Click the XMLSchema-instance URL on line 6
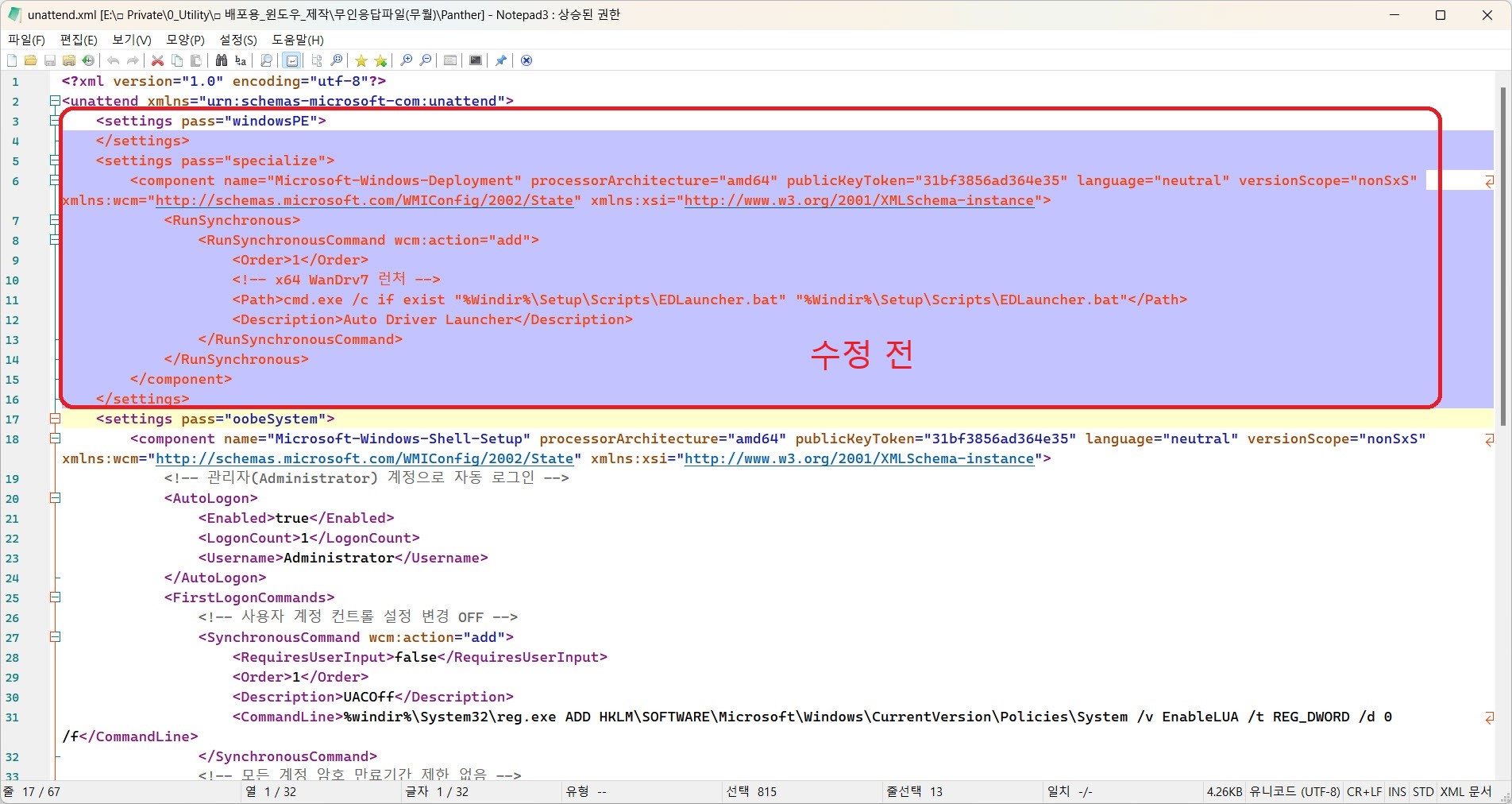The width and height of the screenshot is (1512, 804). pos(859,200)
